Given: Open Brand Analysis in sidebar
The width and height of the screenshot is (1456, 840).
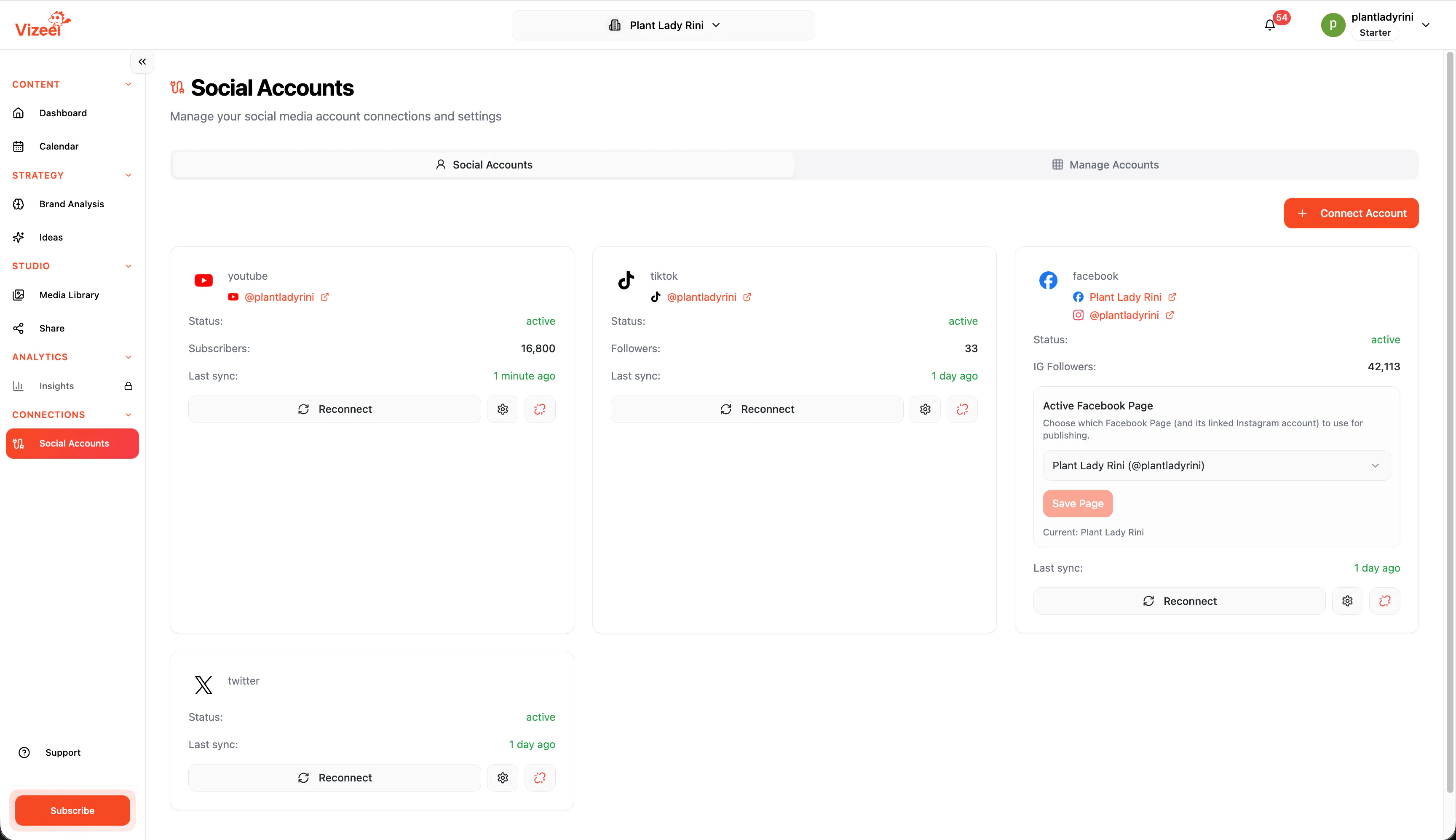Looking at the screenshot, I should 72,204.
